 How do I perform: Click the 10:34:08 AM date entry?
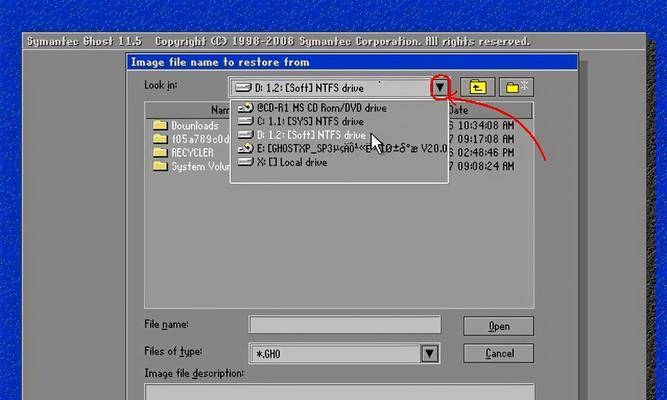pos(486,126)
